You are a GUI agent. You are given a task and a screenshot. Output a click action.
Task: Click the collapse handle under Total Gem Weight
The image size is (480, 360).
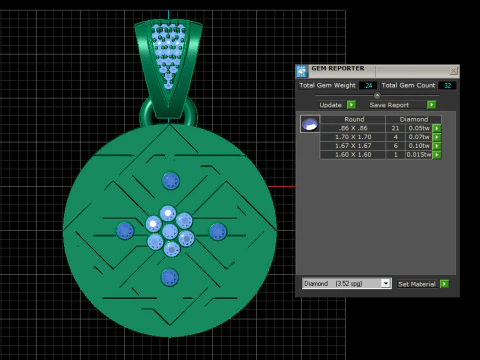pos(377,95)
